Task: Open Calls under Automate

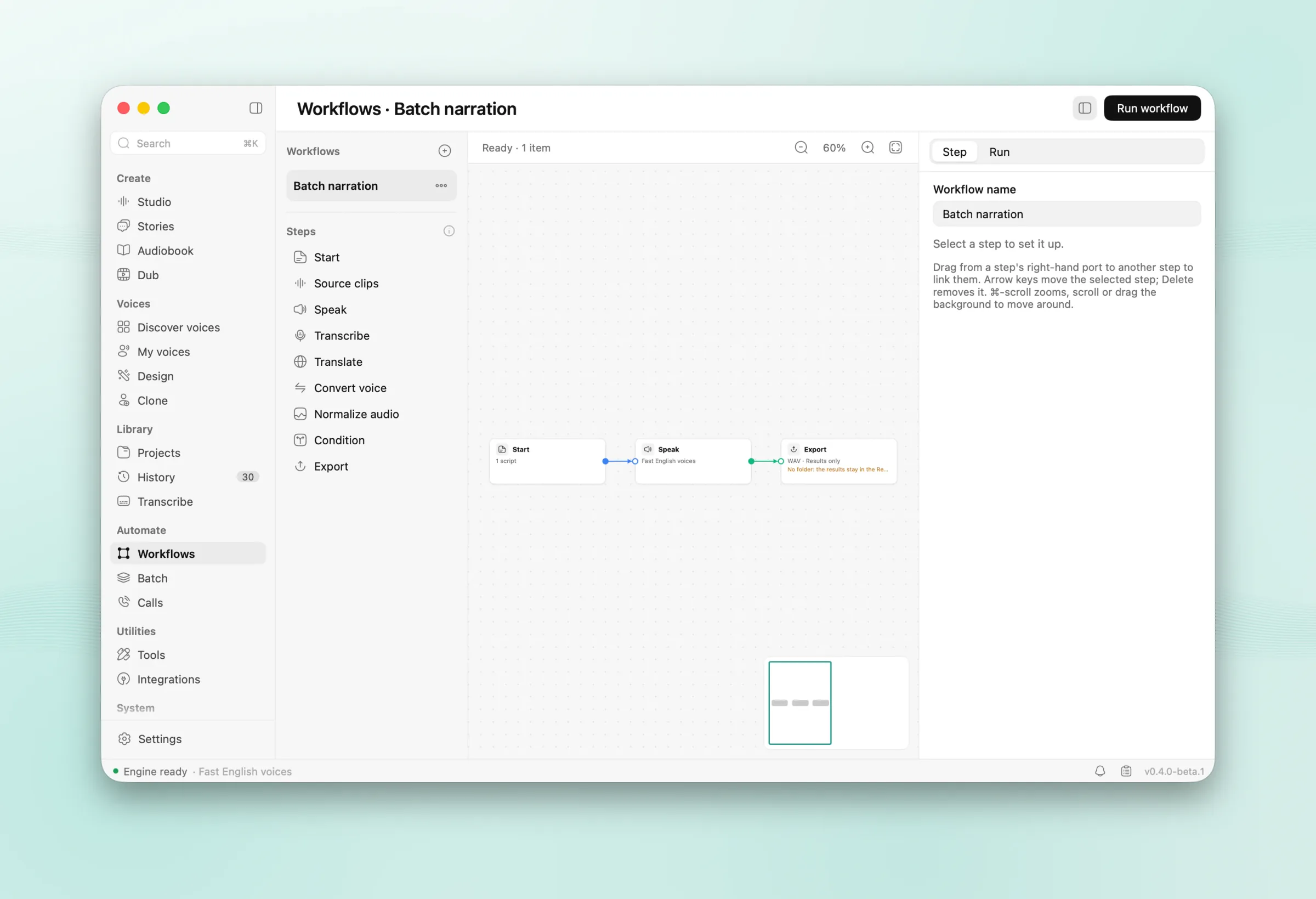Action: tap(188, 602)
